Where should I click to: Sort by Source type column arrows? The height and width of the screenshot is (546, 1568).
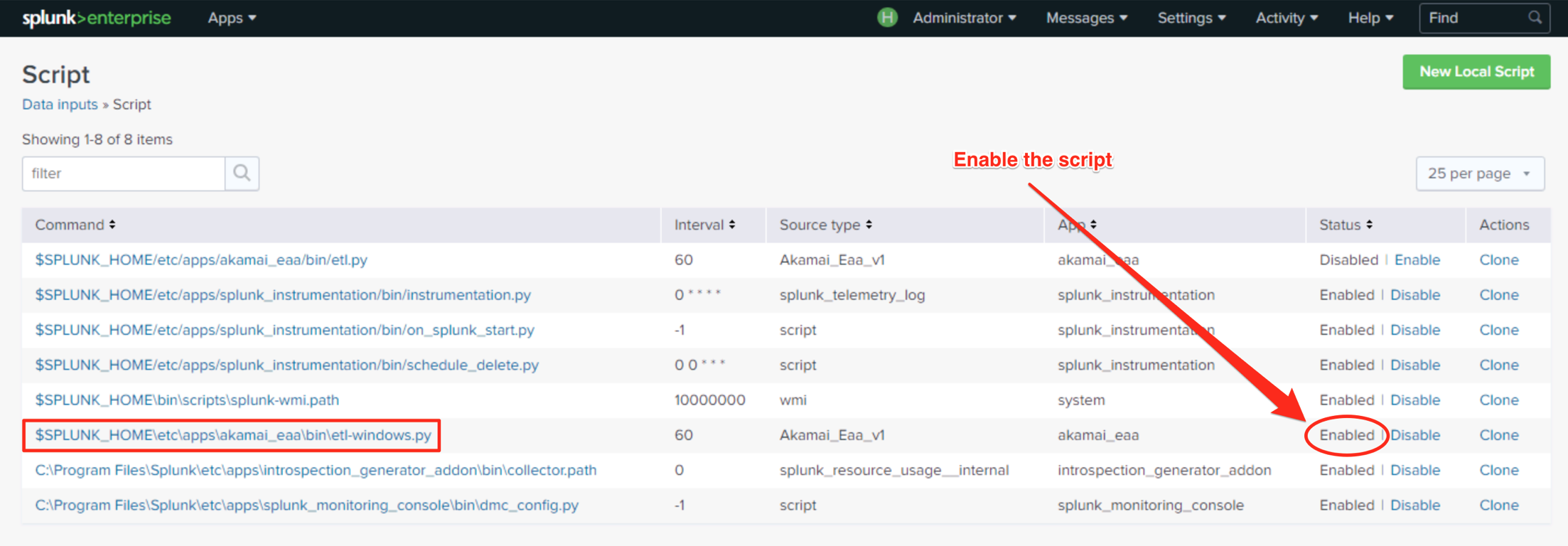[869, 225]
